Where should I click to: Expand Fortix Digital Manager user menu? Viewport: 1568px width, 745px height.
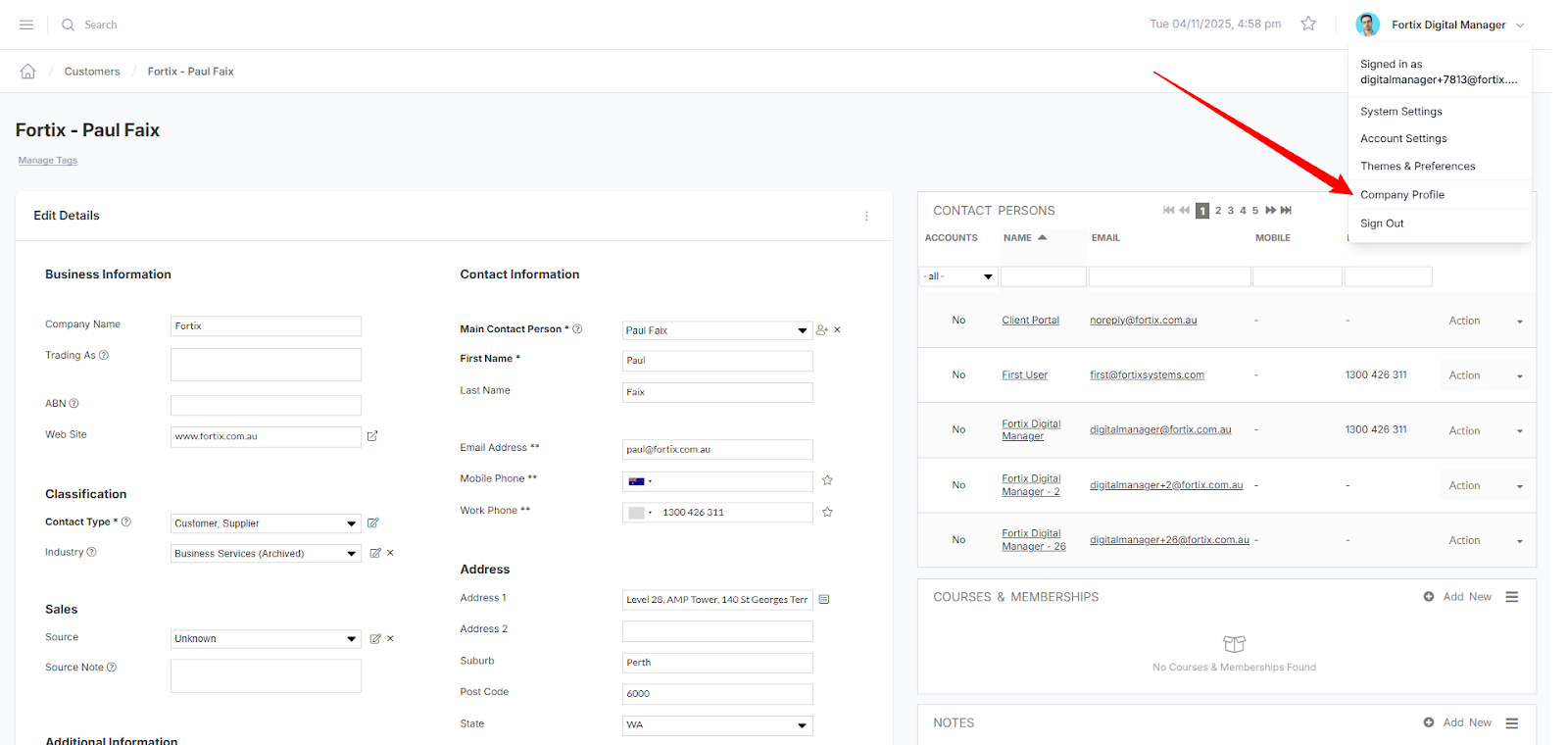(x=1520, y=25)
